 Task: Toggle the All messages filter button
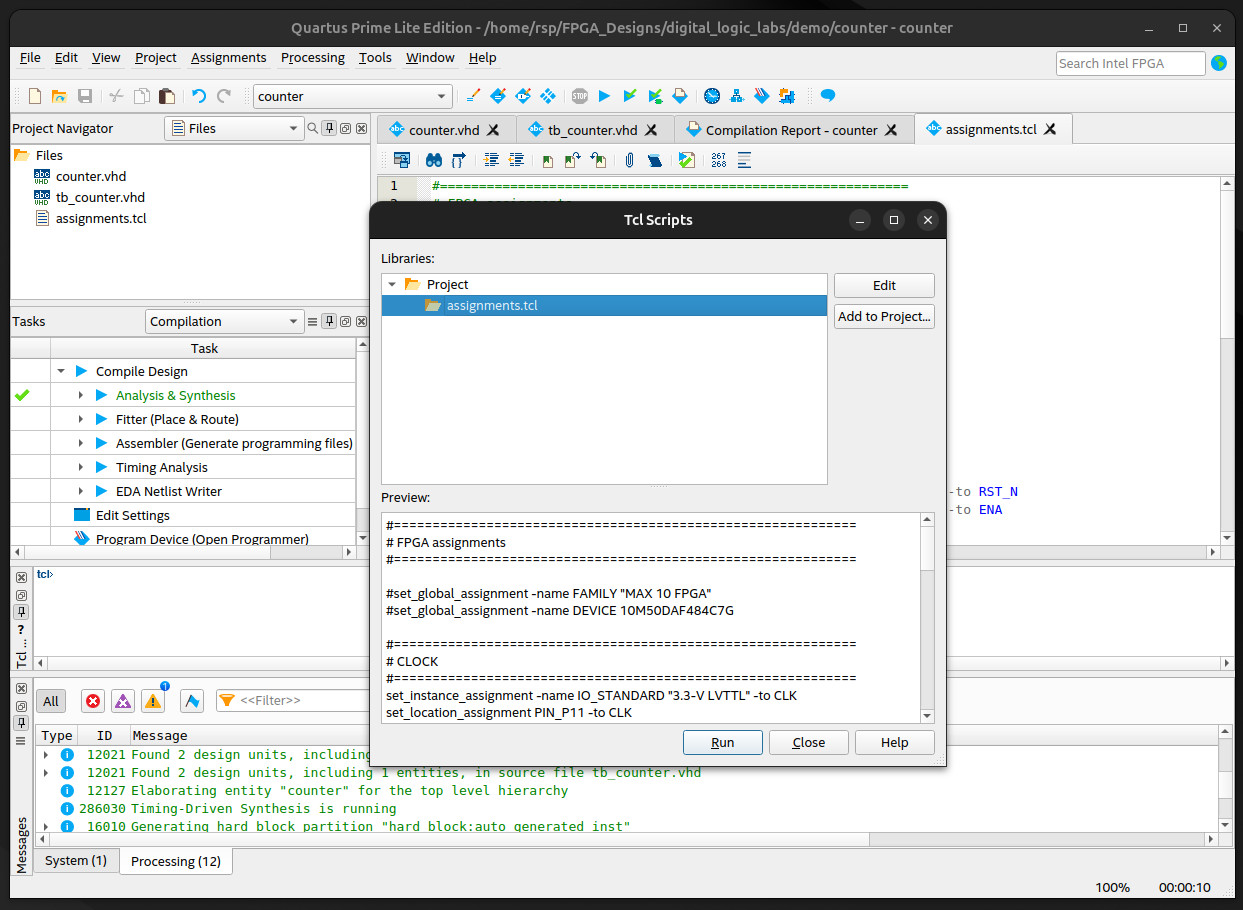tap(51, 701)
